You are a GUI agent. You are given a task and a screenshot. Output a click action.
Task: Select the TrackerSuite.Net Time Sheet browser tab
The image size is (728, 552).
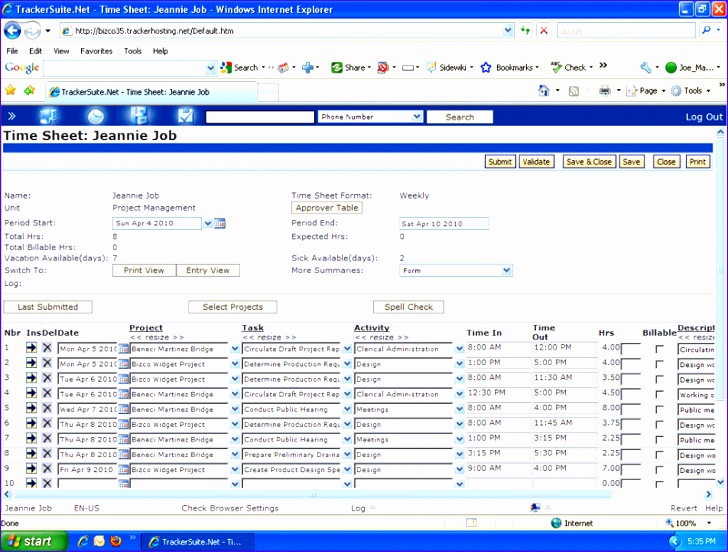[151, 91]
